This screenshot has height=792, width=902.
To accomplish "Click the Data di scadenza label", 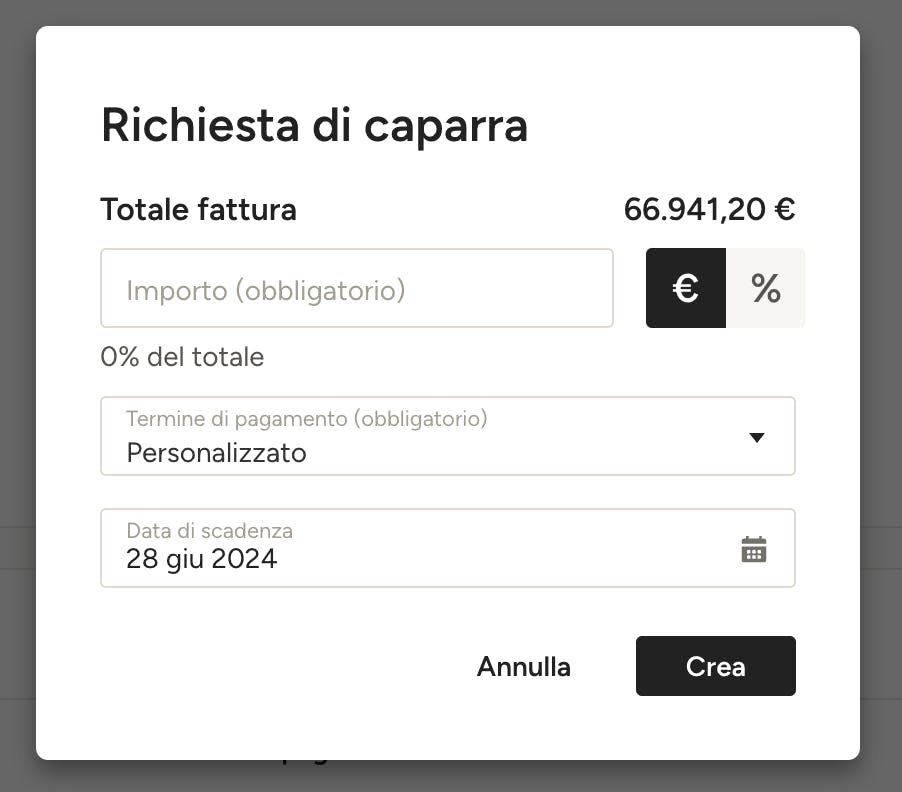I will click(x=209, y=530).
